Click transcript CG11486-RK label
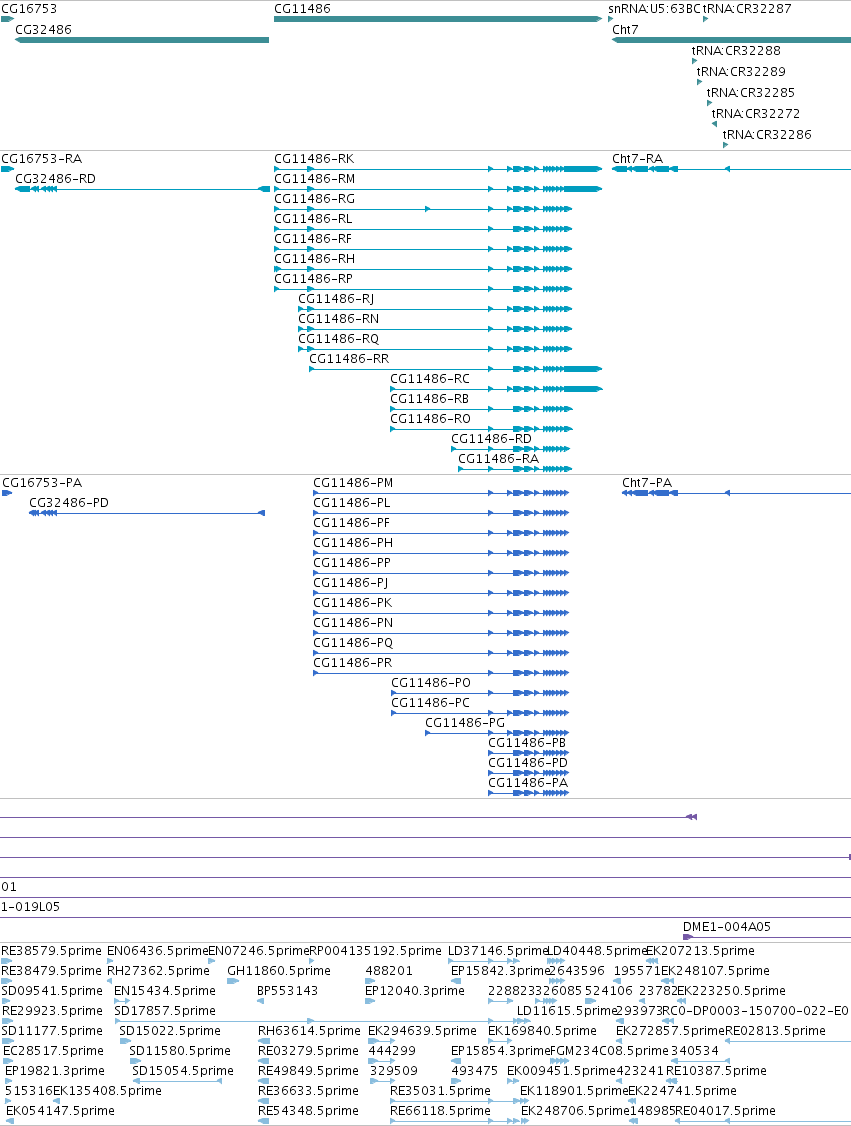 pos(315,159)
